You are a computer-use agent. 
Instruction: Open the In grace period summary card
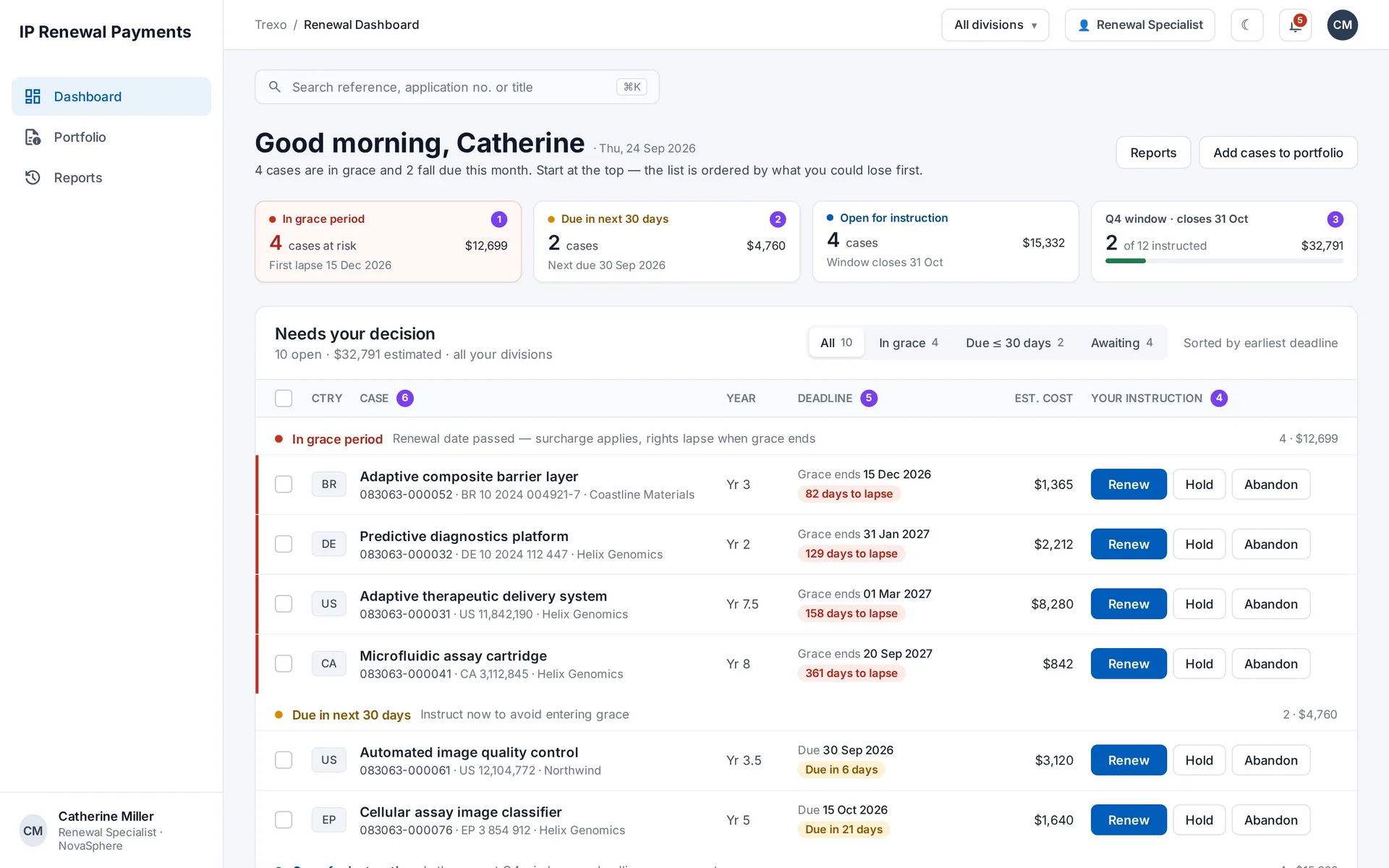388,242
